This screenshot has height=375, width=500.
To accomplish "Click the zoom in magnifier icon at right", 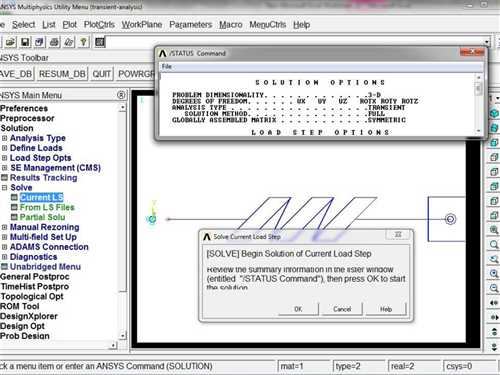I will tap(494, 274).
